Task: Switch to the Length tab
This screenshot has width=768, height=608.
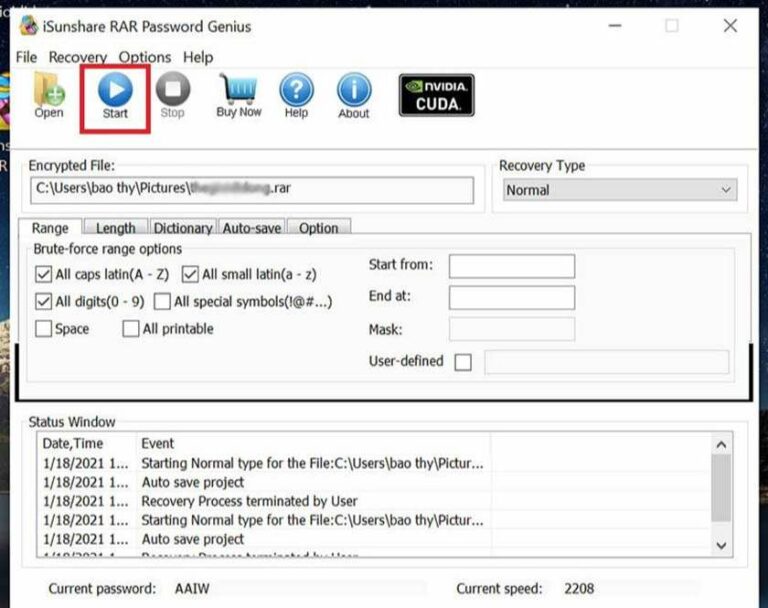Action: point(116,228)
